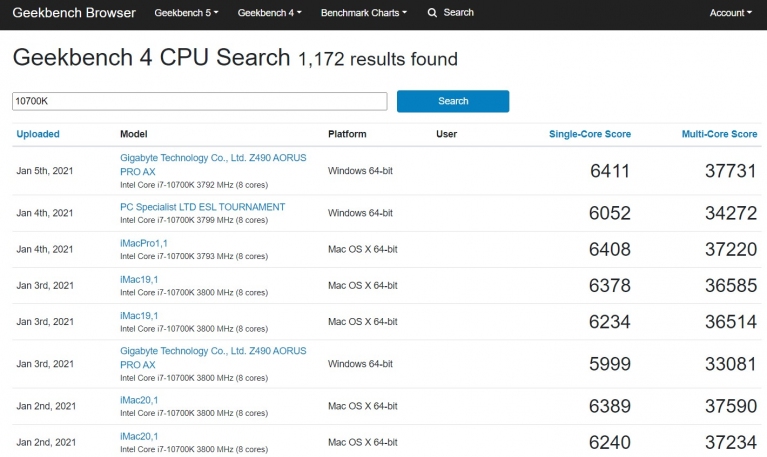Click the search field containing 10700K

click(x=200, y=101)
